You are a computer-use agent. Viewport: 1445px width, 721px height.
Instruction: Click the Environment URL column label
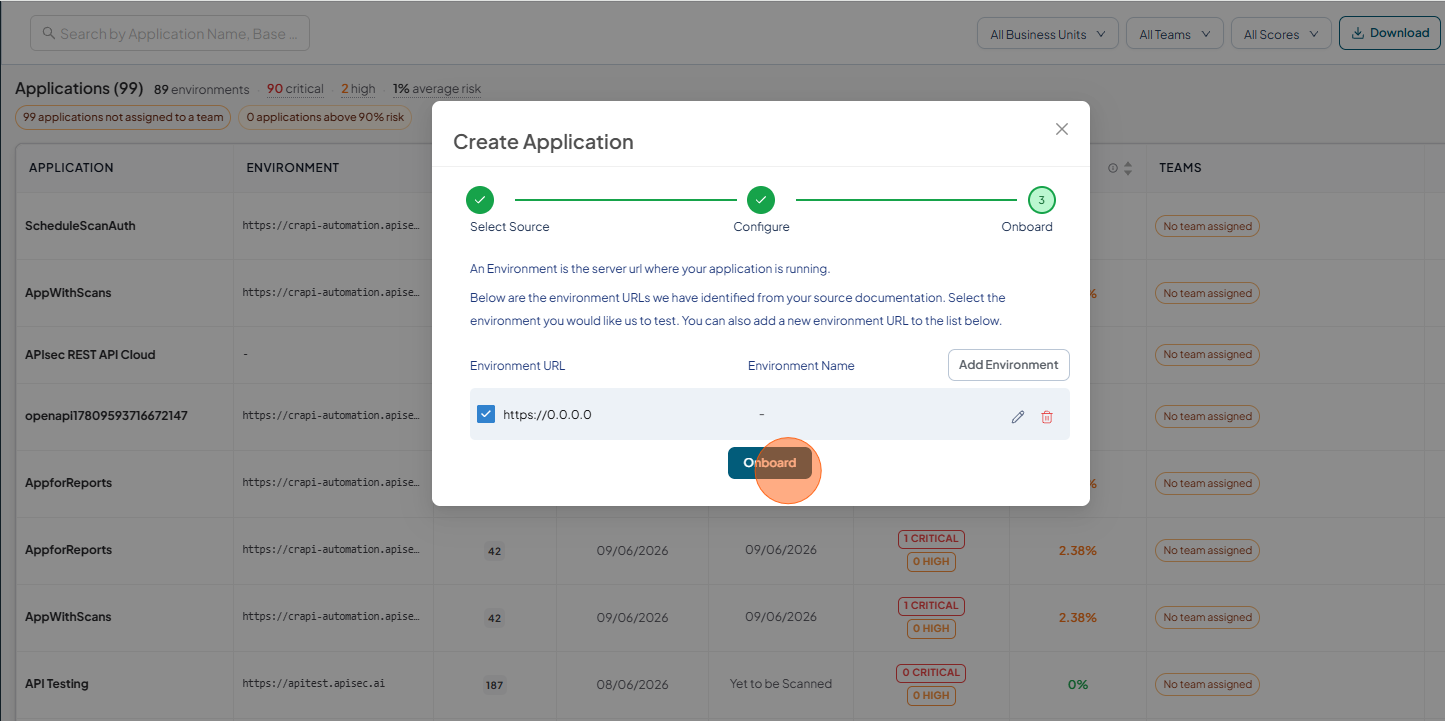[x=517, y=366]
